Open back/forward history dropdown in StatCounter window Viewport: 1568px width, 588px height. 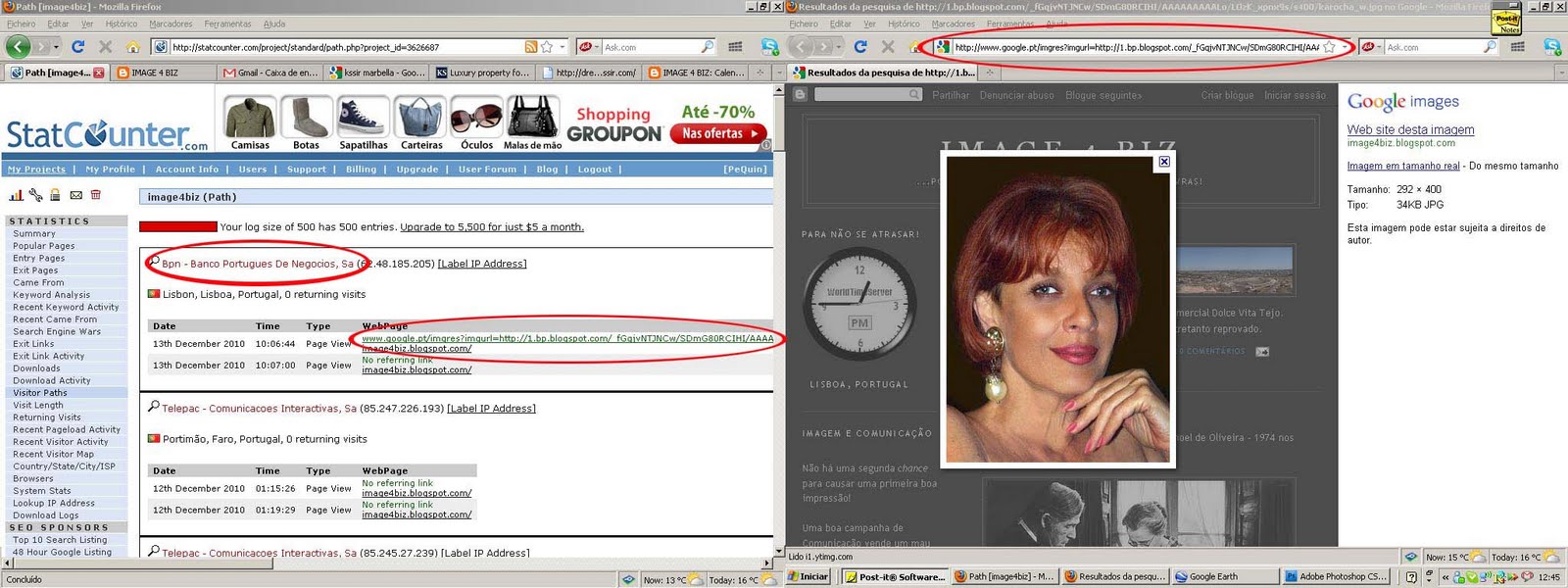[x=56, y=47]
